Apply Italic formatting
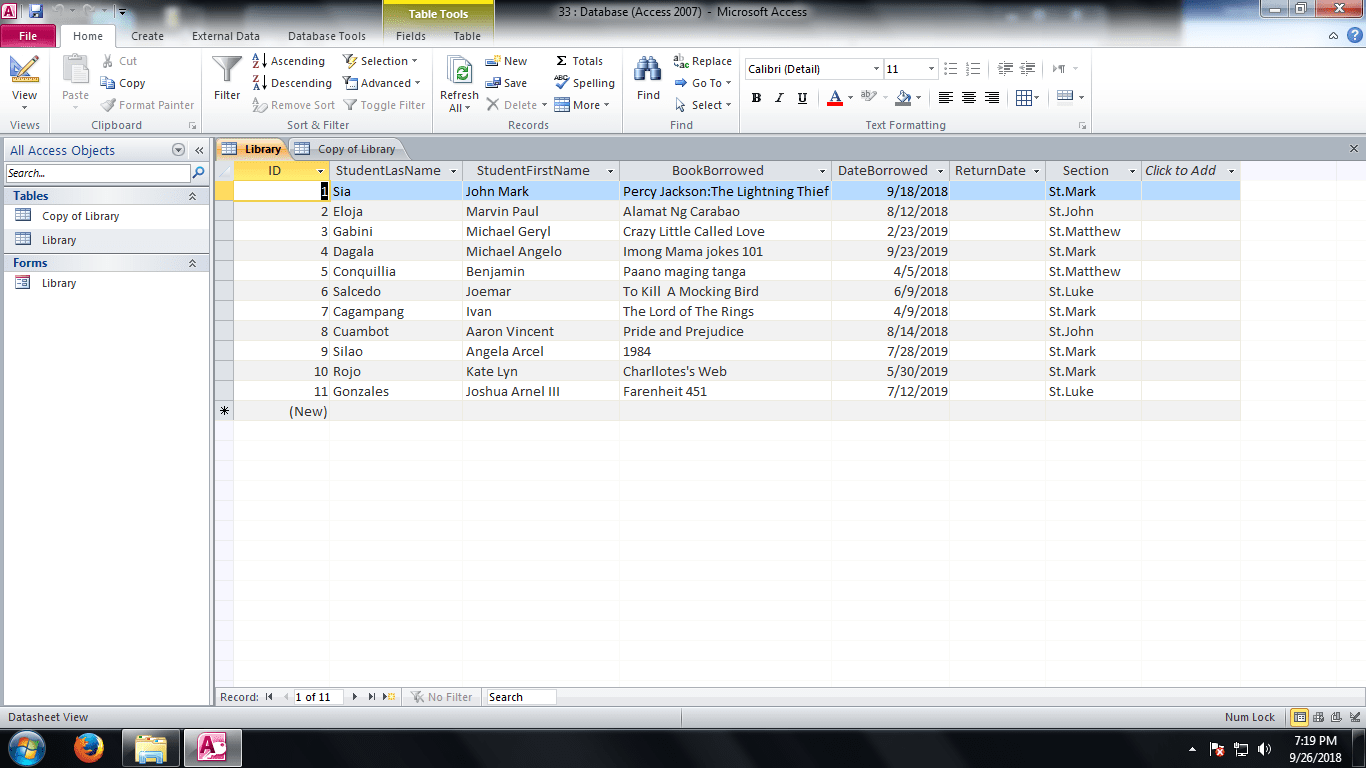 (x=779, y=98)
